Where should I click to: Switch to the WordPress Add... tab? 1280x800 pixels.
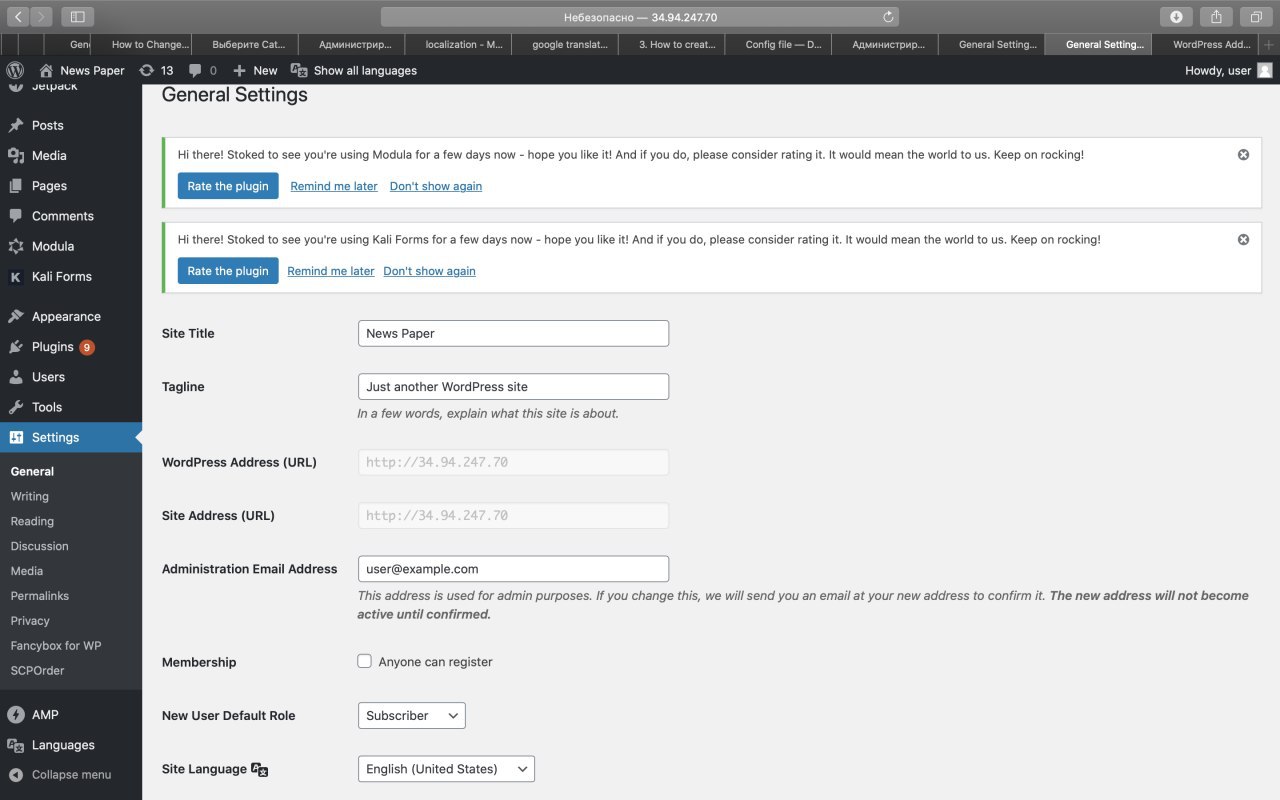pos(1211,45)
